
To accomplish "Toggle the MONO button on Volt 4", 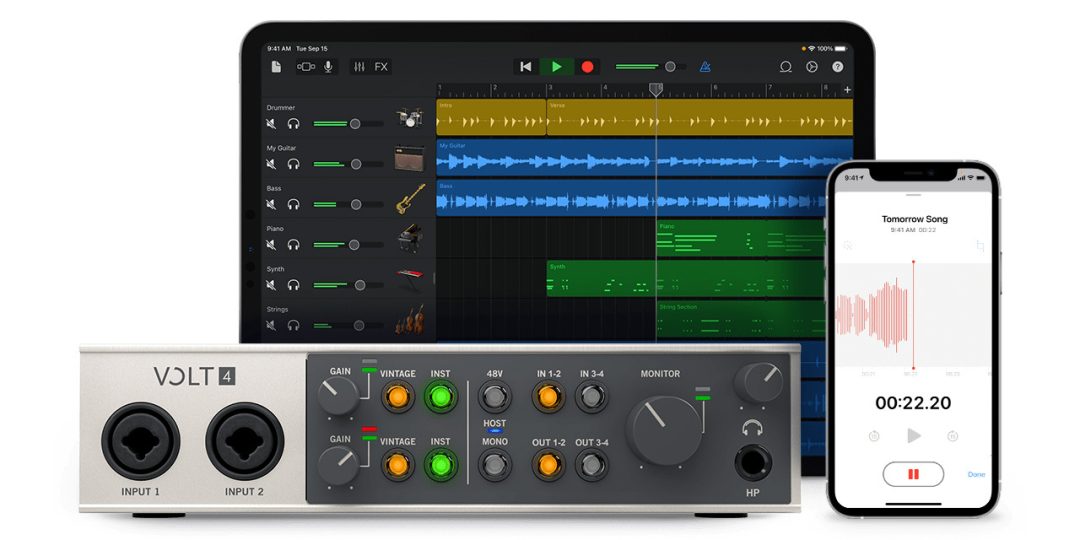I will (495, 465).
